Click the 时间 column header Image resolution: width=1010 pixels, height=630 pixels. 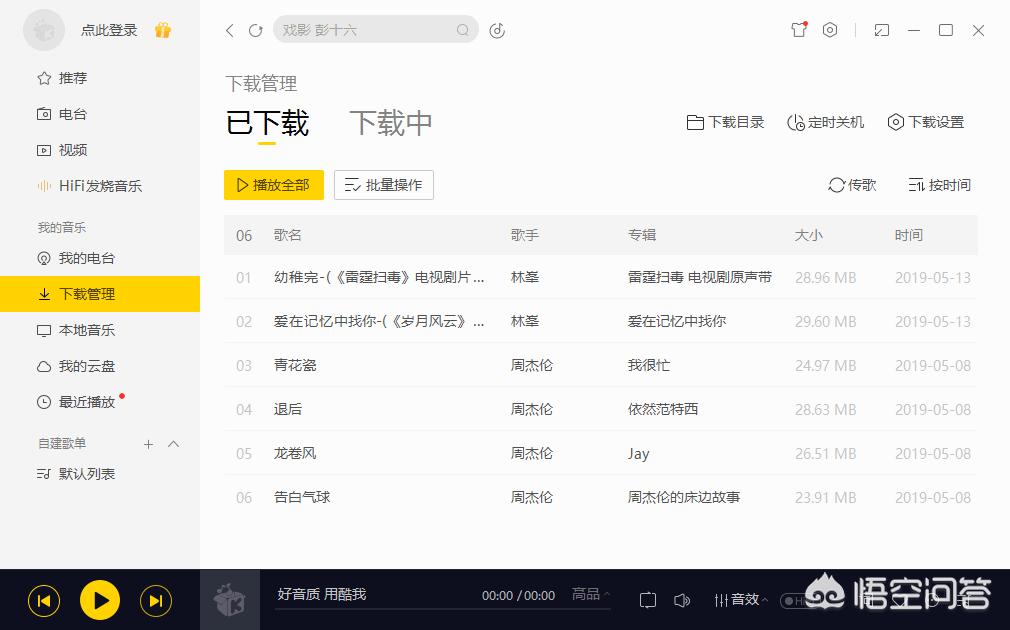(x=908, y=235)
